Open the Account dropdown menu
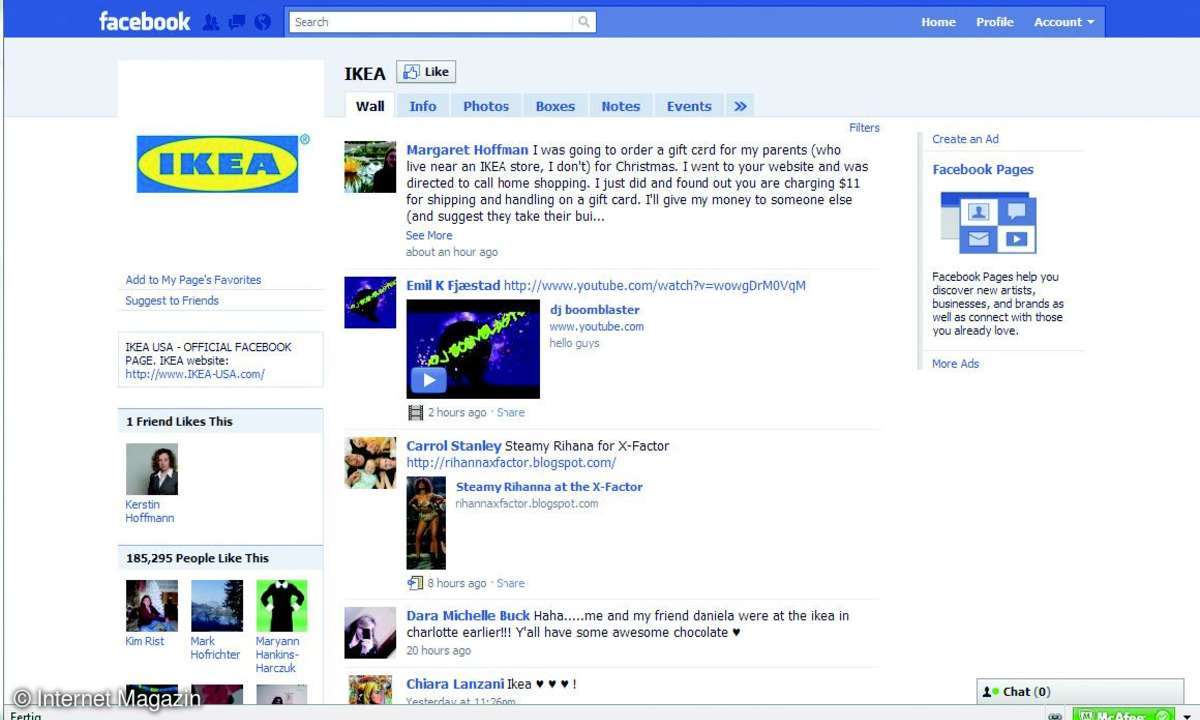The height and width of the screenshot is (720, 1200). (1064, 22)
